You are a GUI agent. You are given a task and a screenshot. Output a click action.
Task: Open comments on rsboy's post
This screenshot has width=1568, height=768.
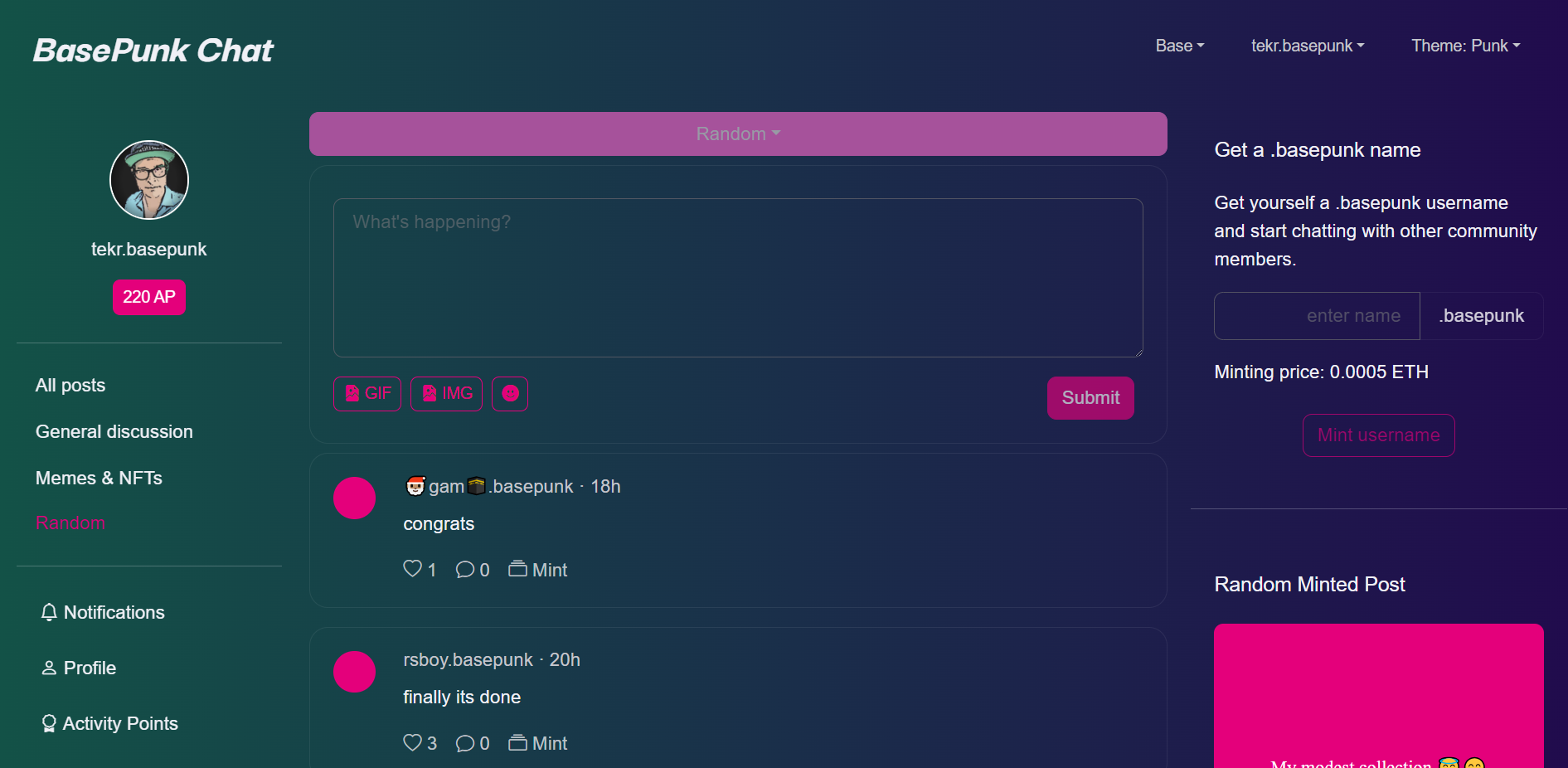pyautogui.click(x=473, y=742)
